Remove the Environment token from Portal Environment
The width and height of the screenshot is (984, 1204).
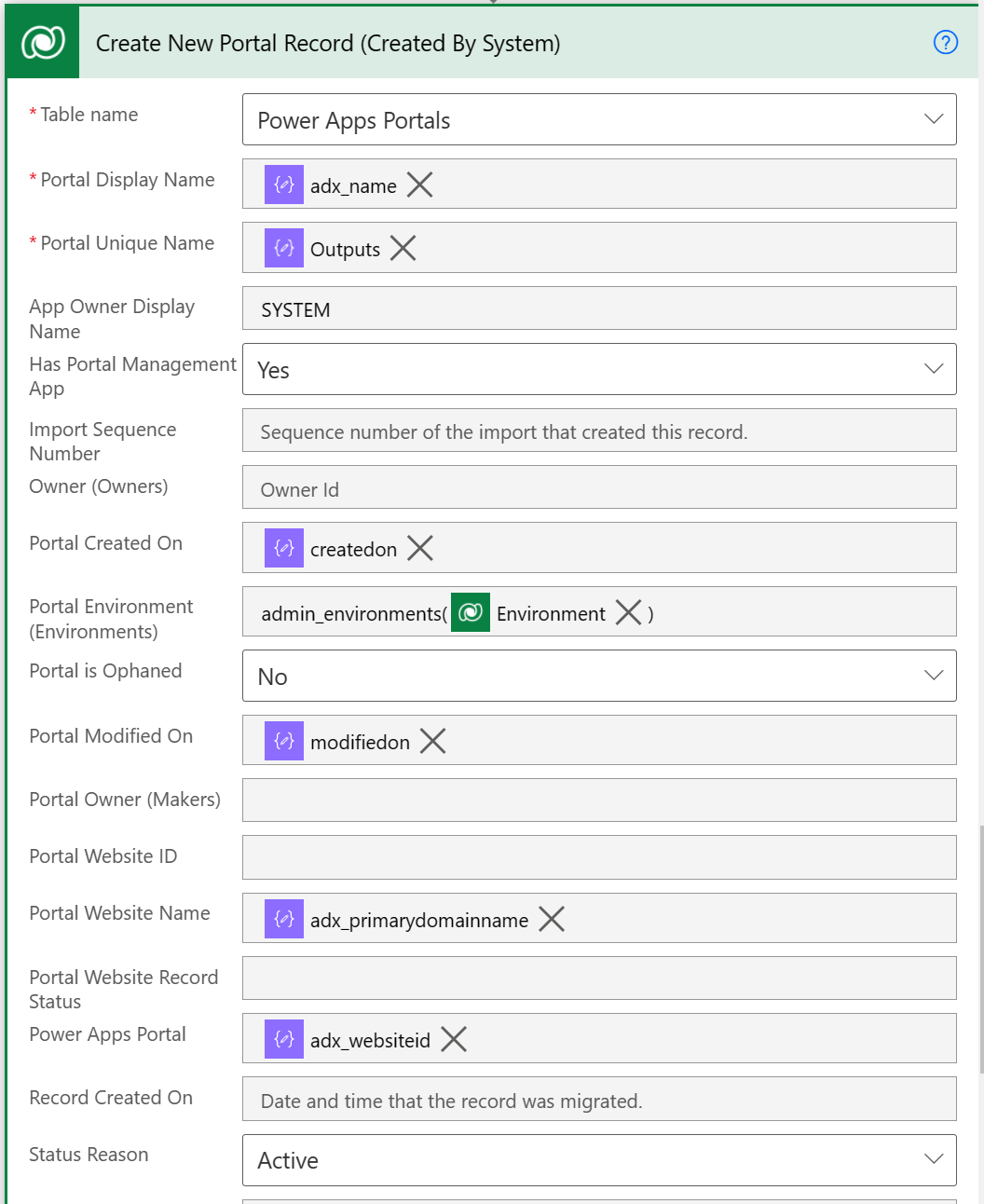click(x=628, y=612)
